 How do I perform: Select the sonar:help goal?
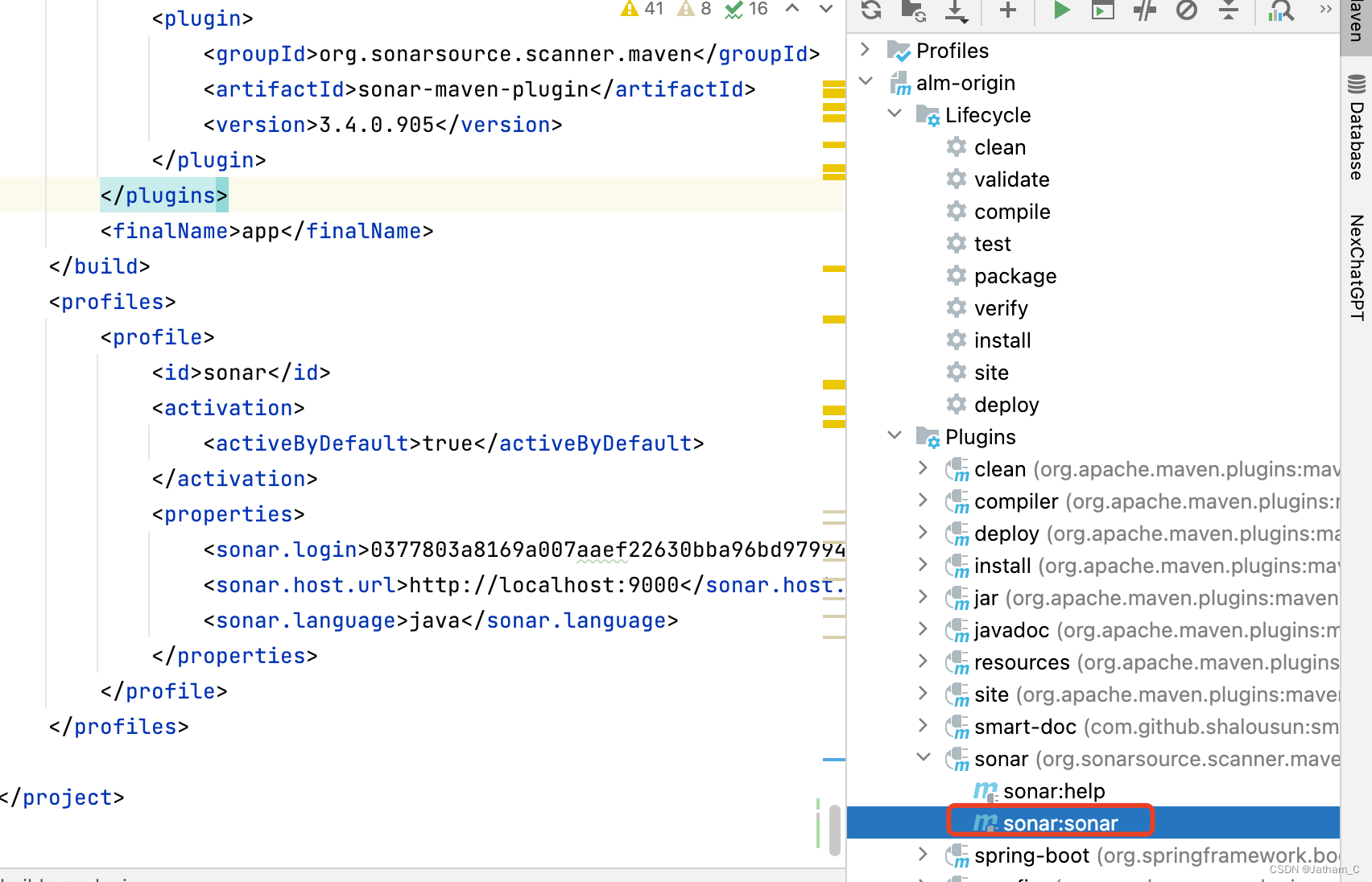[1054, 791]
